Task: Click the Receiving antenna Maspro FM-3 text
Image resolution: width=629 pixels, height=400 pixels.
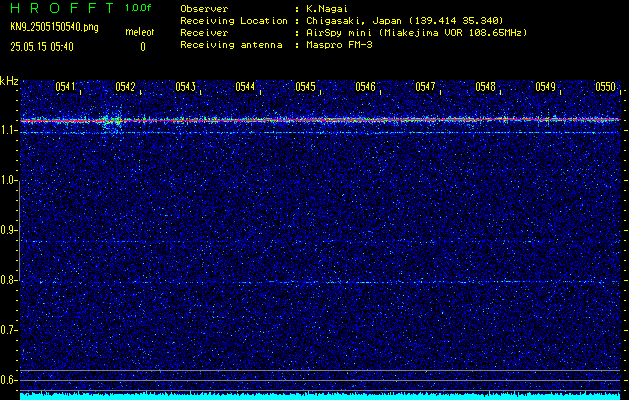Action: click(x=339, y=45)
